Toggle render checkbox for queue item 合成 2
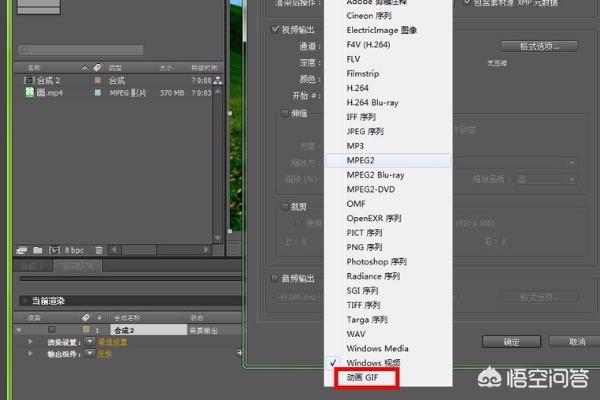The image size is (600, 400). (x=52, y=330)
